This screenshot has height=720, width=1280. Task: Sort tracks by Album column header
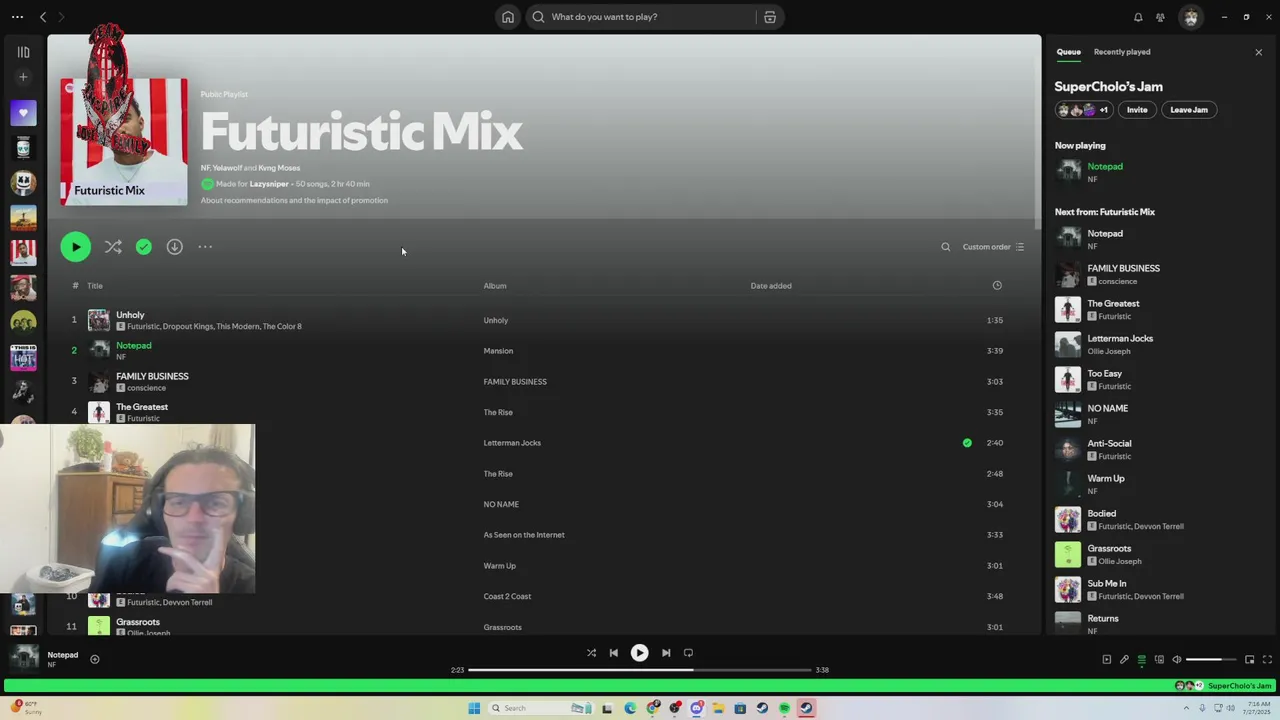click(x=495, y=286)
